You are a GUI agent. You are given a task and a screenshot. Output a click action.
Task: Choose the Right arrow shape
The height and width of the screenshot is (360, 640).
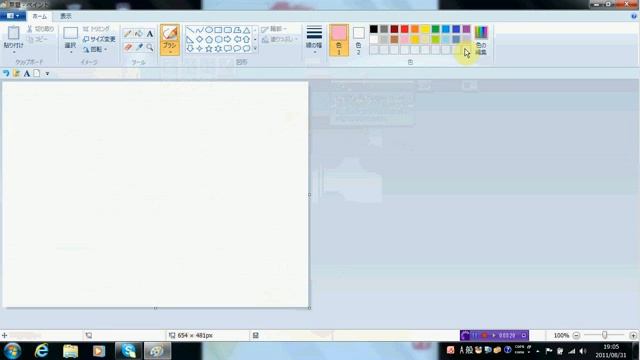click(x=228, y=40)
